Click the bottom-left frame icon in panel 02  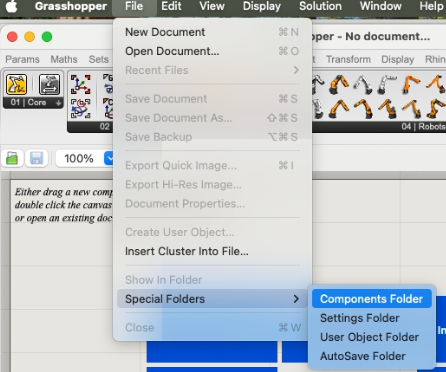80,108
